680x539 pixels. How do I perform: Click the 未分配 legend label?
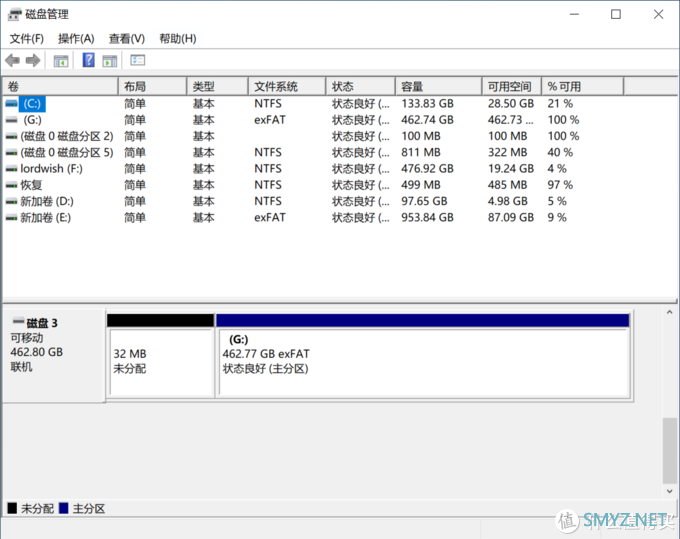coord(38,509)
